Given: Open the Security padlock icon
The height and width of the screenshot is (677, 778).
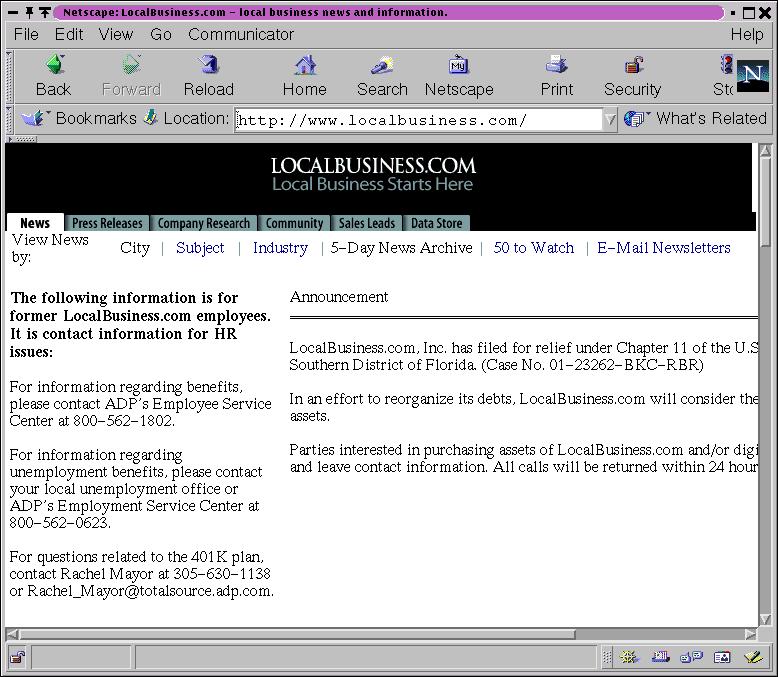Looking at the screenshot, I should tap(633, 65).
